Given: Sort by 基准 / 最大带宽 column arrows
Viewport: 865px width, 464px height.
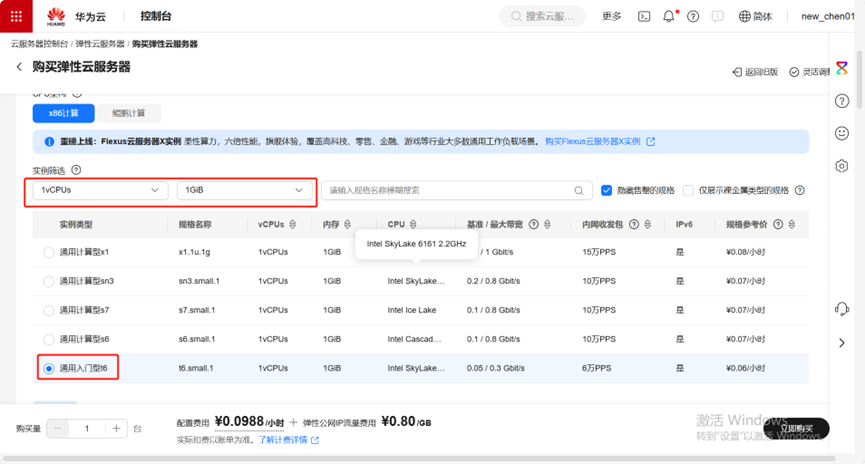Looking at the screenshot, I should tap(547, 225).
